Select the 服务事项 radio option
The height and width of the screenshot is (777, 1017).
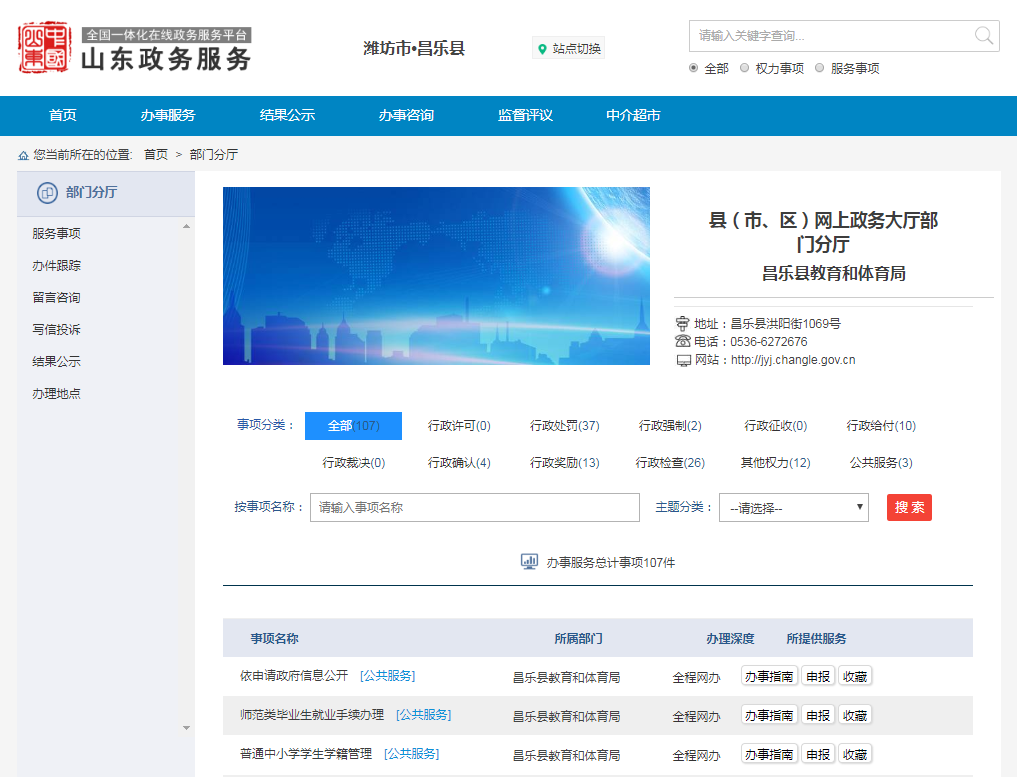tap(820, 68)
